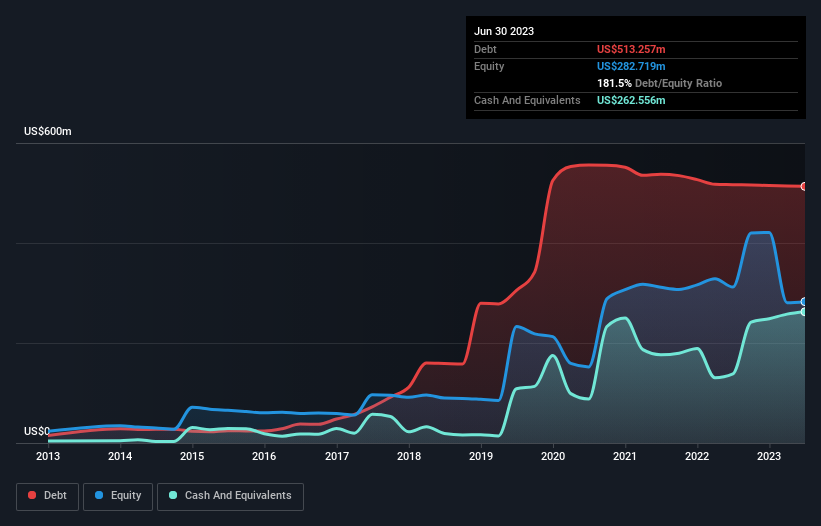
Task: Click the 2017 axis label
Action: click(x=337, y=456)
